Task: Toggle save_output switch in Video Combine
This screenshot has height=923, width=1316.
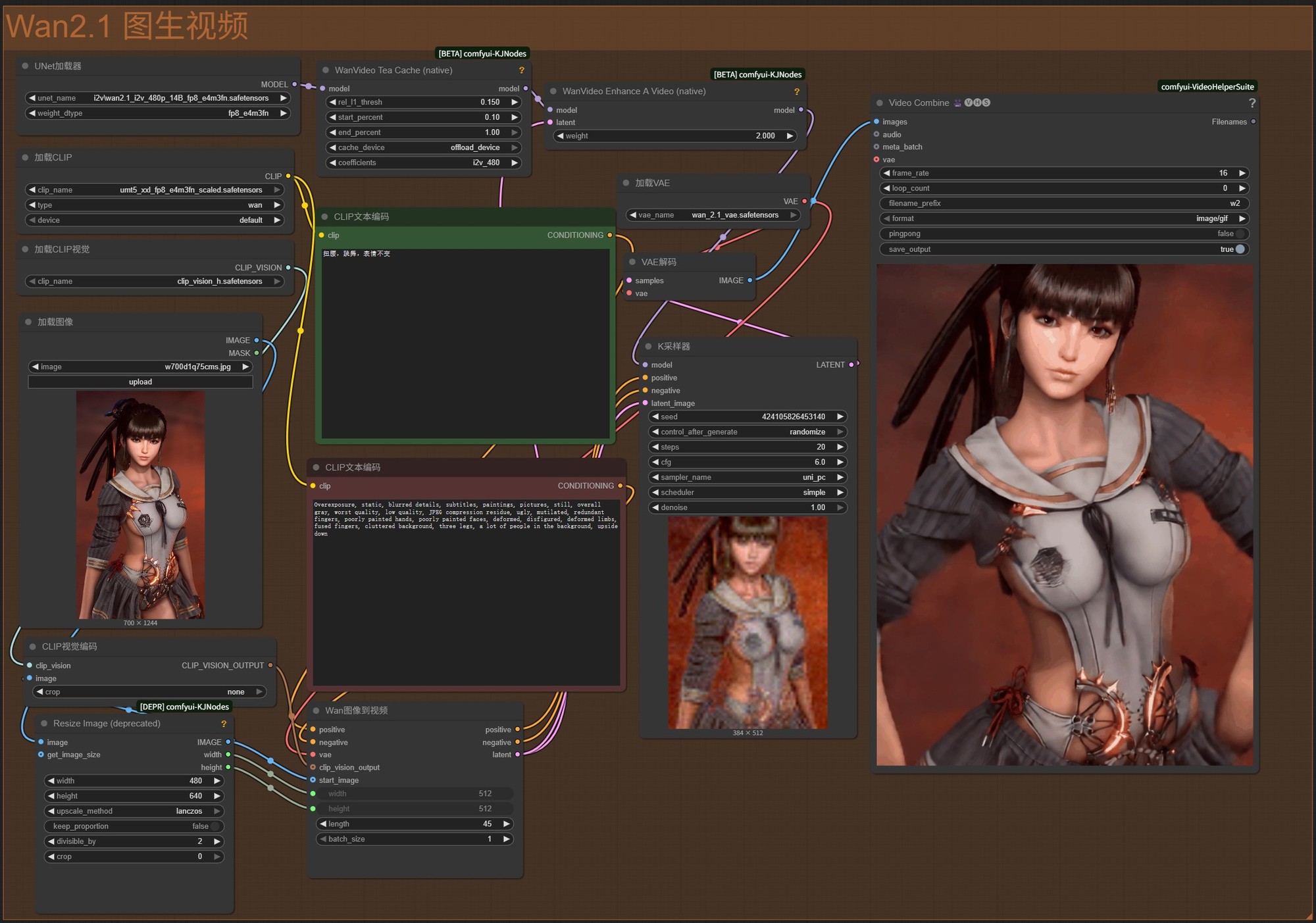Action: click(x=1240, y=249)
